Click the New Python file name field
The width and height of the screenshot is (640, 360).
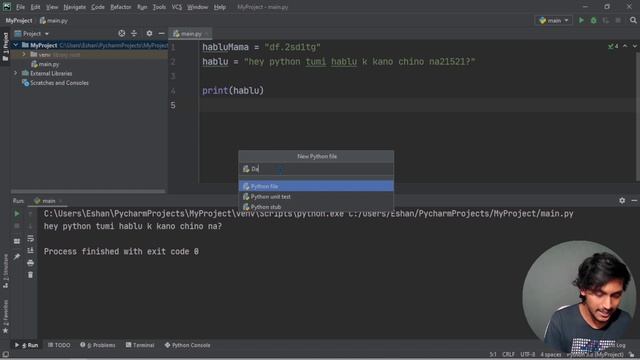(x=316, y=169)
